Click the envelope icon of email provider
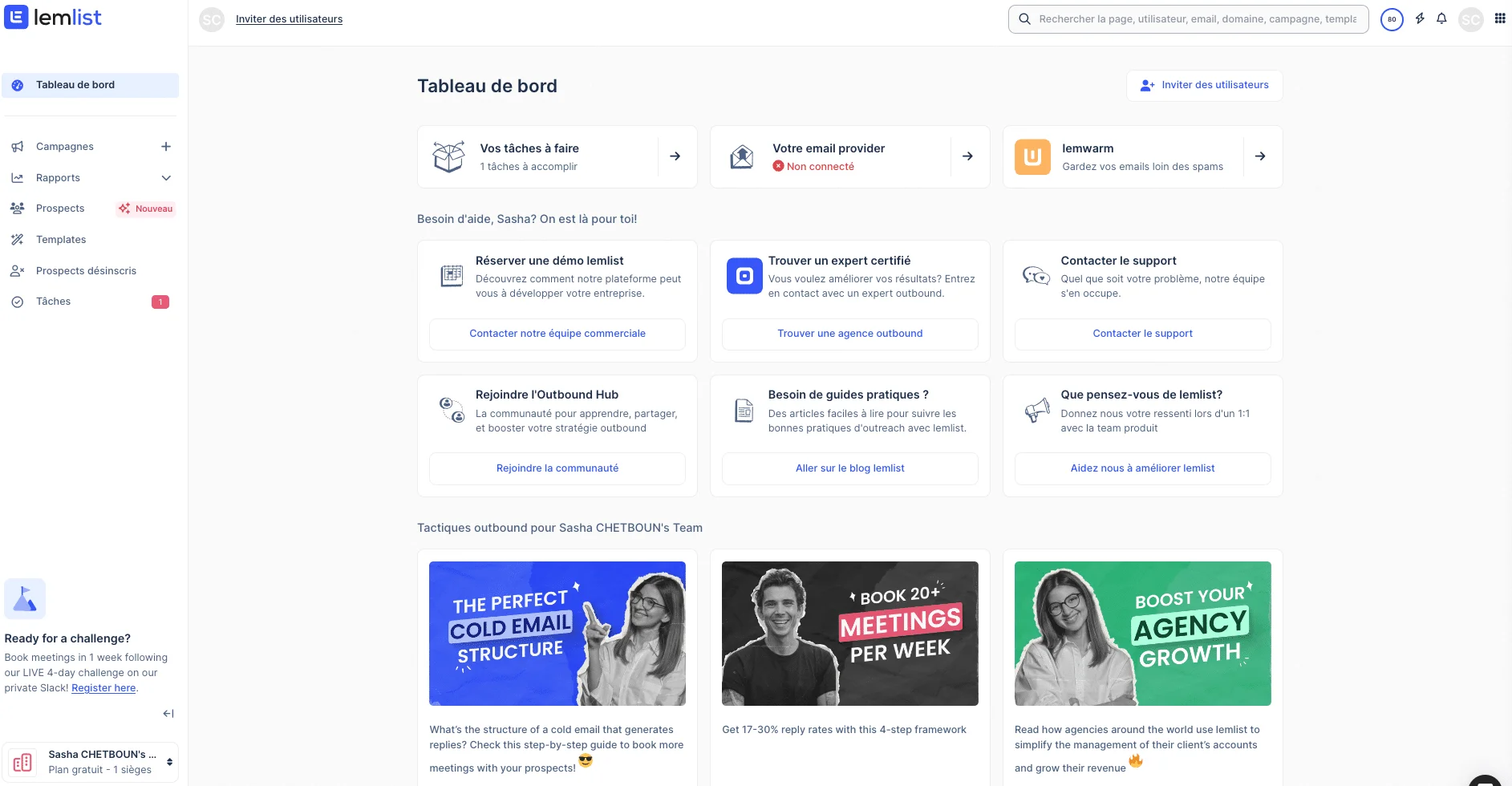1512x786 pixels. click(742, 156)
